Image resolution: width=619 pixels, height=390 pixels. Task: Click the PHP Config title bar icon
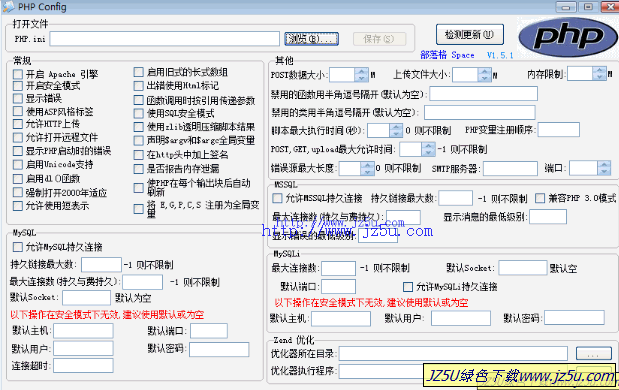point(8,7)
